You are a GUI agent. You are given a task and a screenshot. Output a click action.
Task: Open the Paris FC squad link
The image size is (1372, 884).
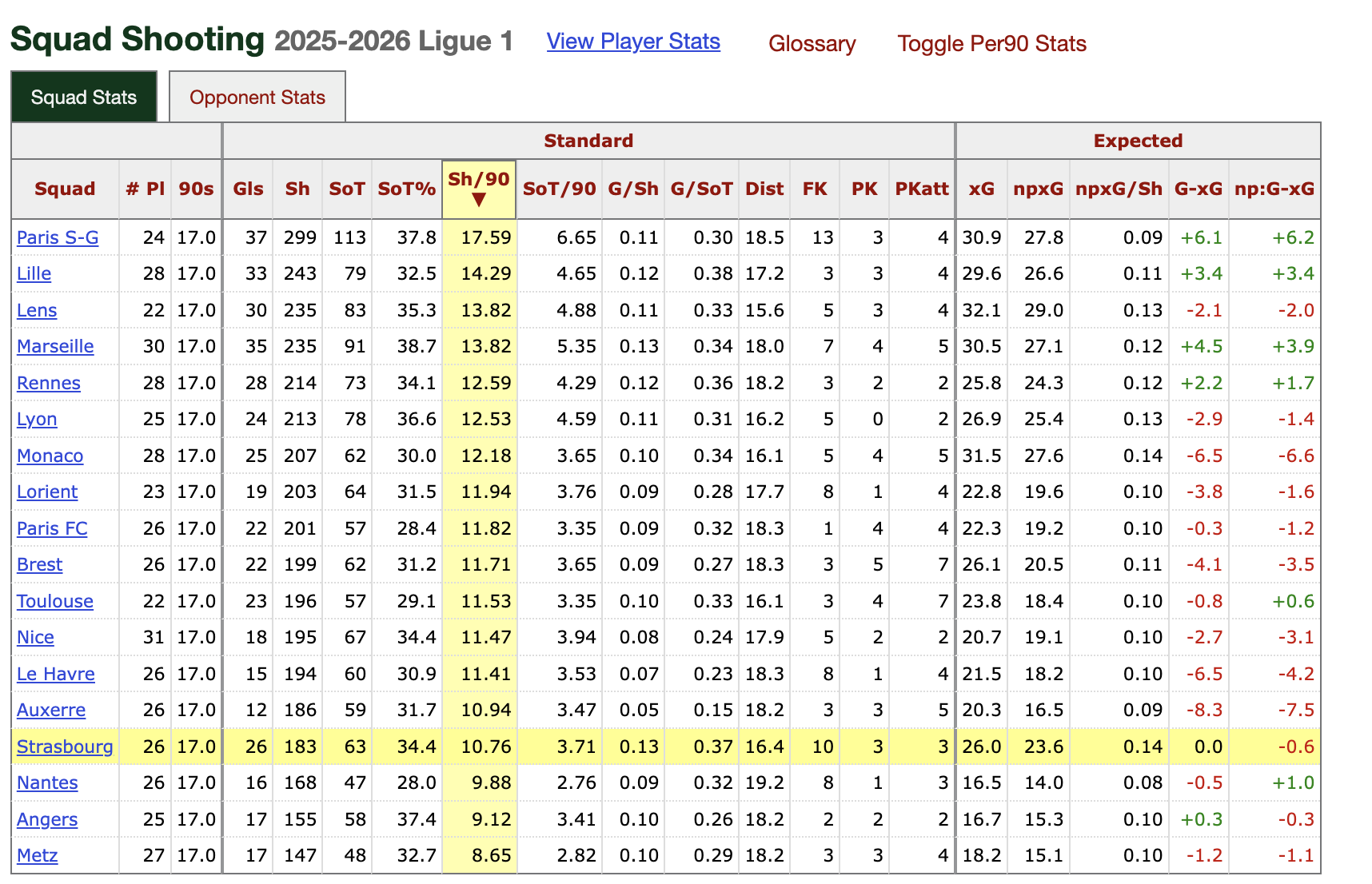(52, 528)
